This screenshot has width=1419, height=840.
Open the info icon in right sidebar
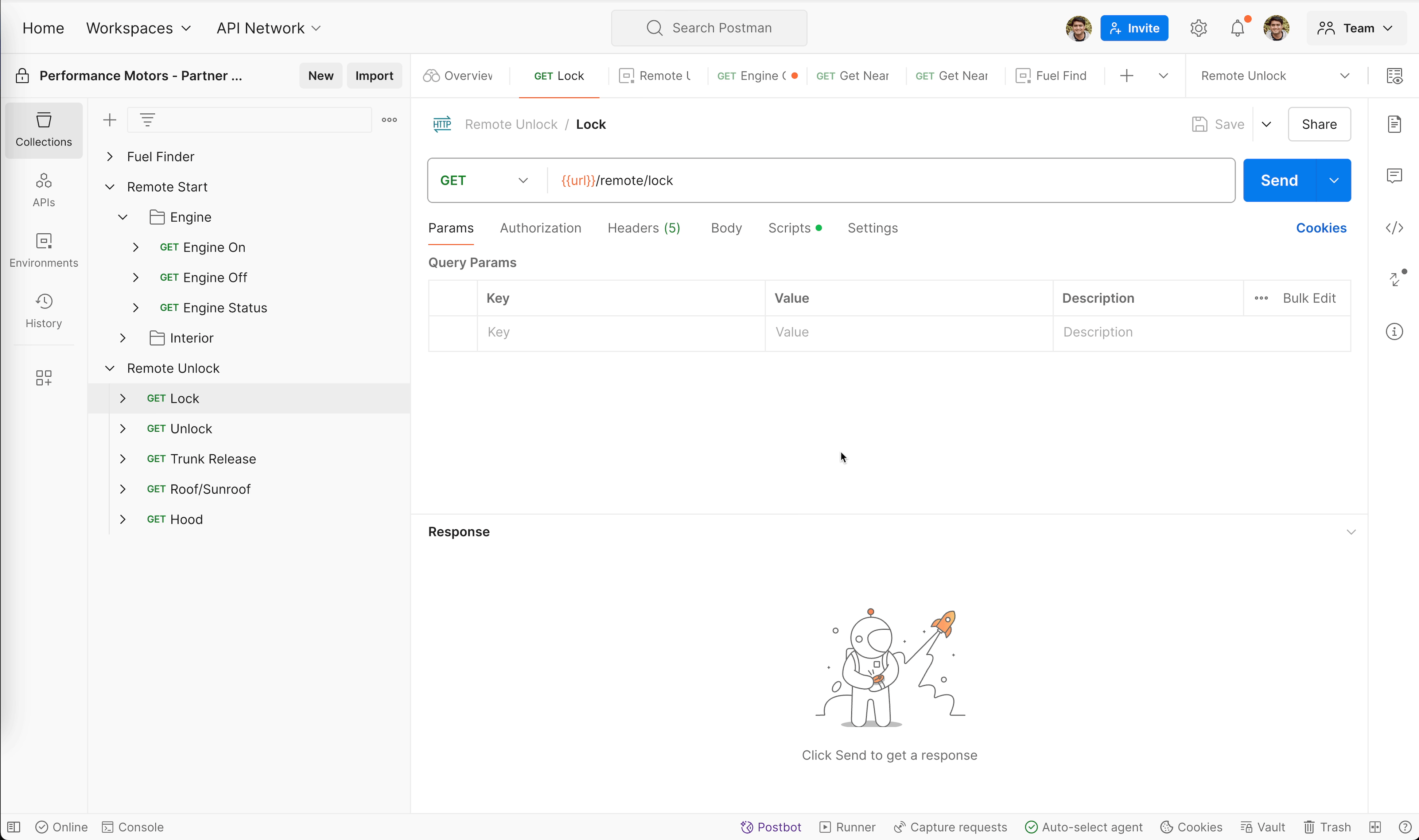1394,332
